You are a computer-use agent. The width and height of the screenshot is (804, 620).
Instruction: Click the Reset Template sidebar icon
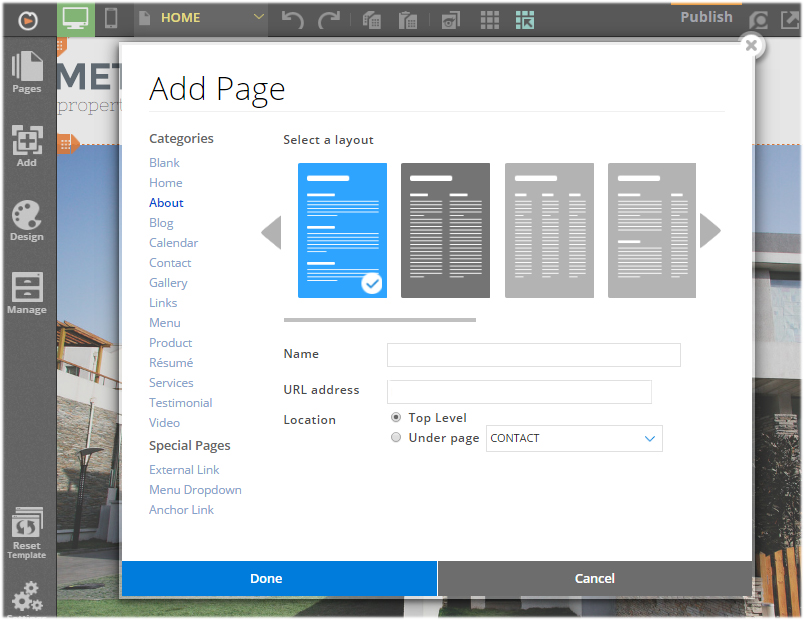26,528
